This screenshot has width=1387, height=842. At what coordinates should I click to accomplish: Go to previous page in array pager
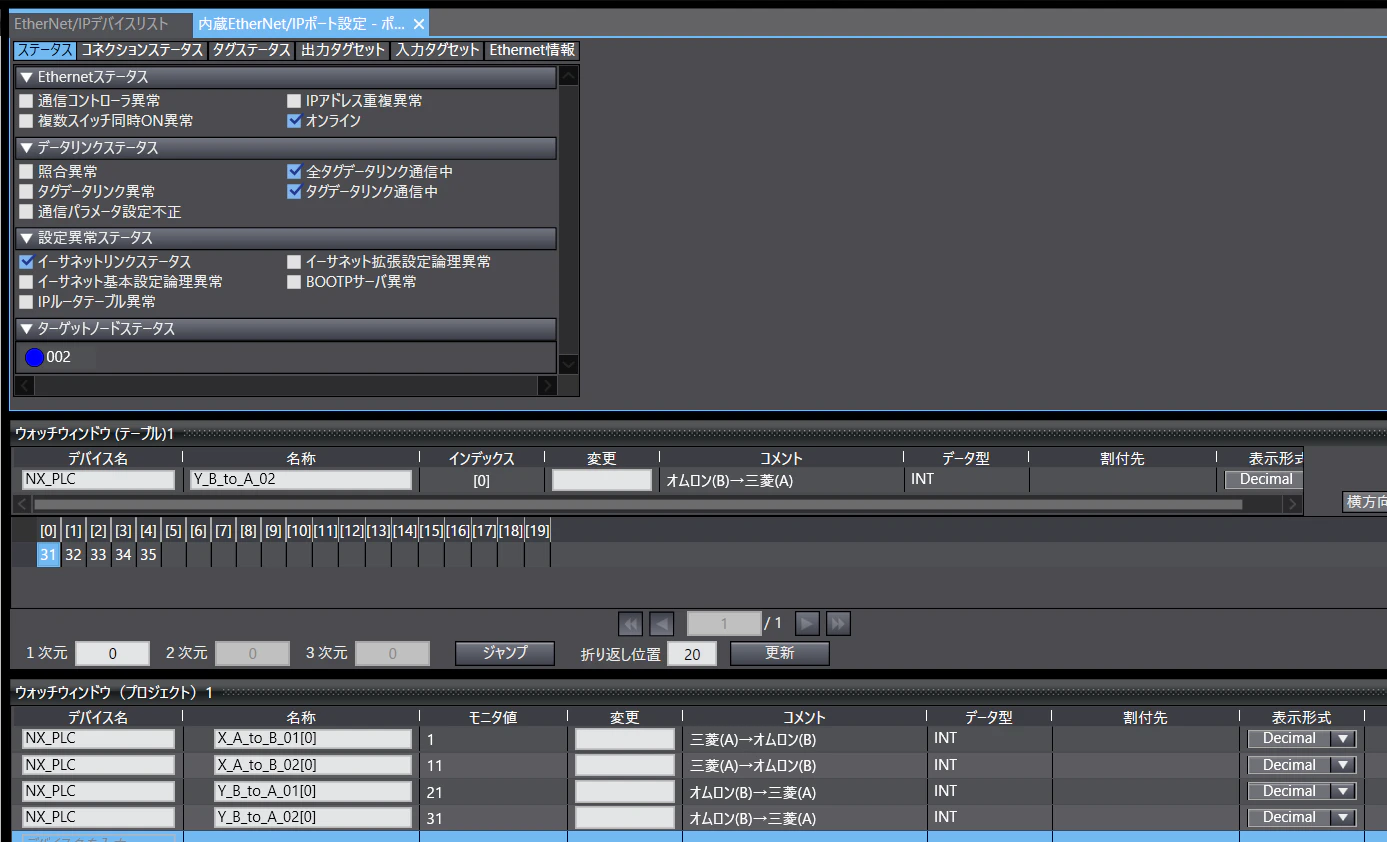[x=662, y=624]
